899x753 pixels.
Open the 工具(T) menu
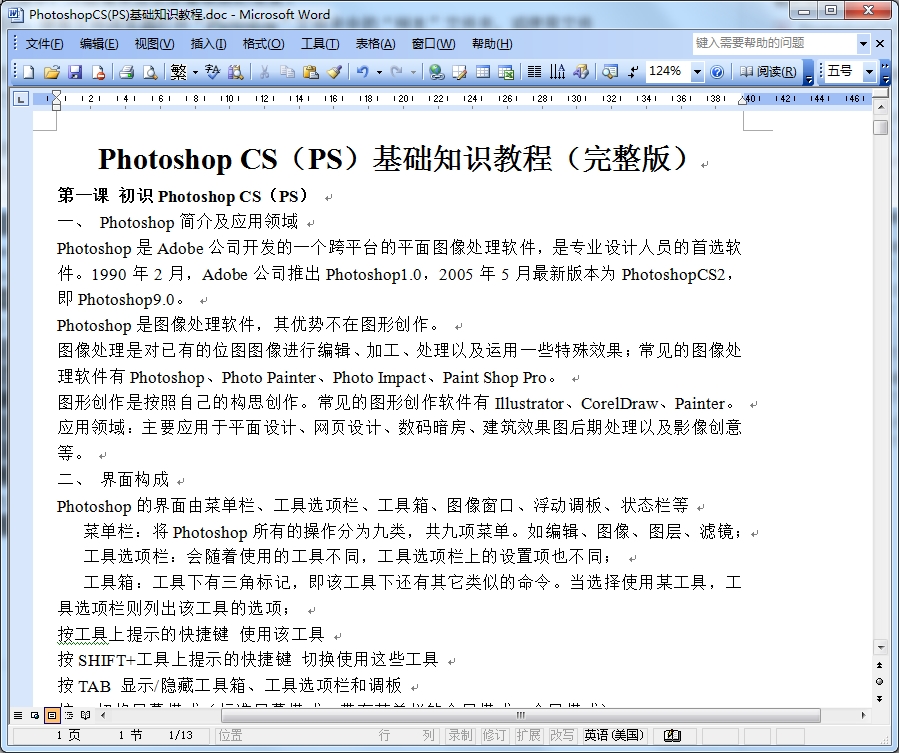(320, 44)
